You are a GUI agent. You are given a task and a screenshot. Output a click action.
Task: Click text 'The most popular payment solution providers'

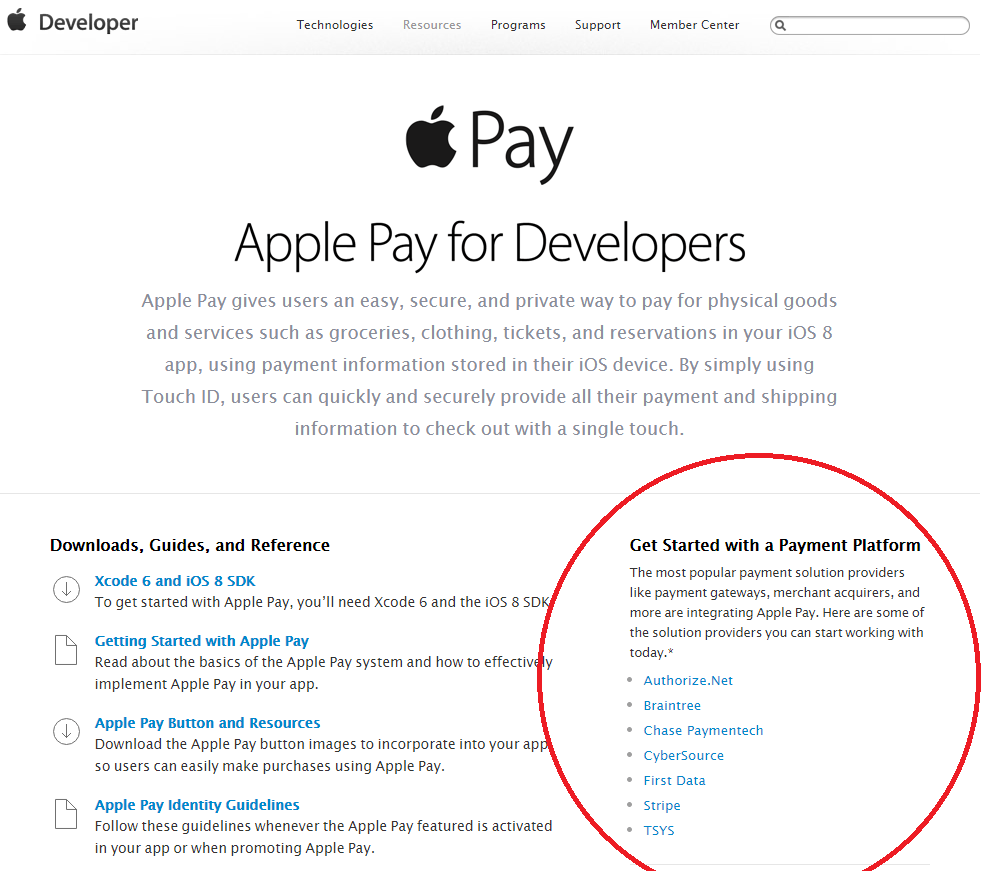pos(767,573)
